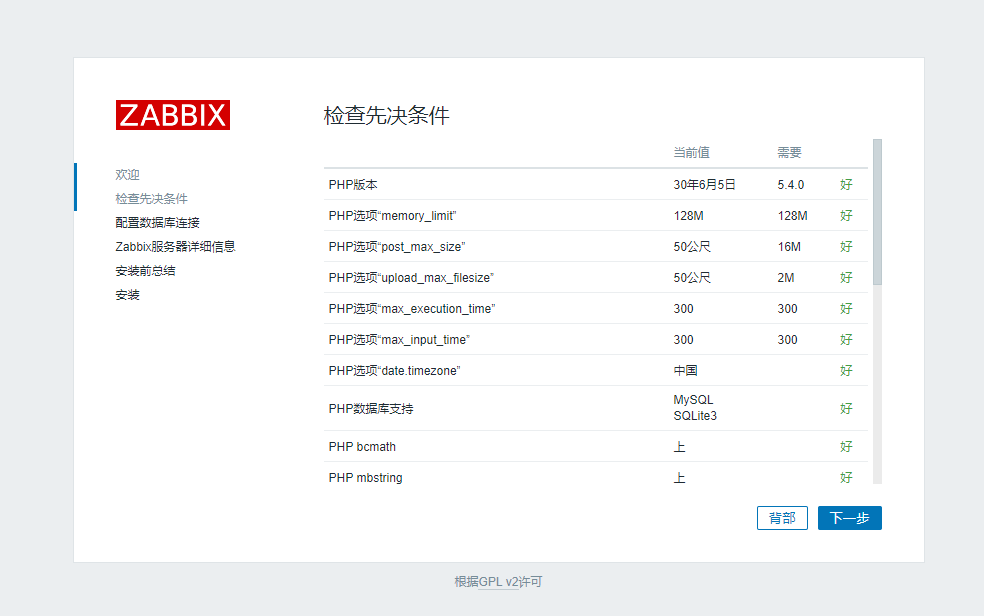The width and height of the screenshot is (984, 616).
Task: Click 好 status in memory_limit row
Action: tap(846, 215)
